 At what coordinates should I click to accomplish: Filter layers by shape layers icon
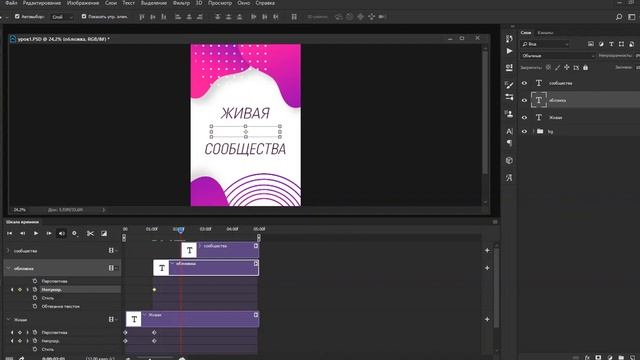tap(621, 44)
